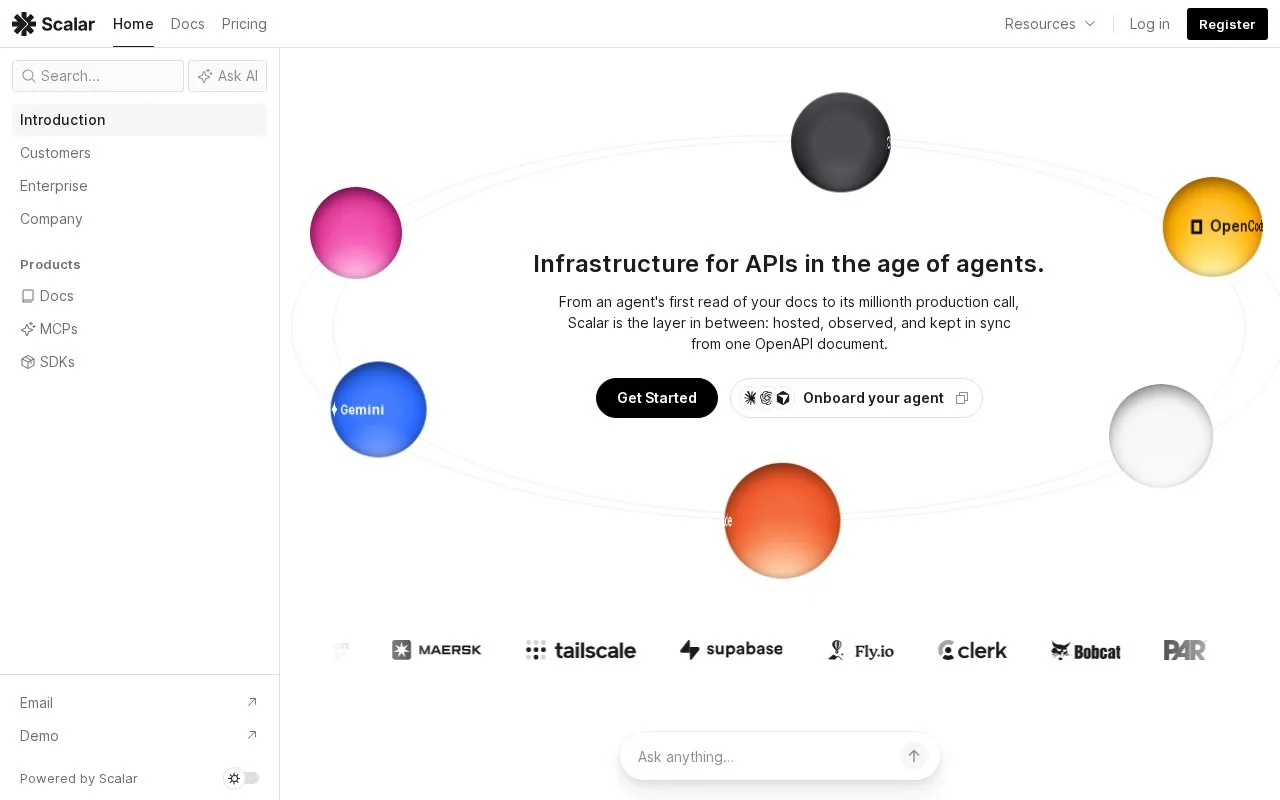Click the Ask AI sparkle button
The width and height of the screenshot is (1280, 800).
point(227,76)
